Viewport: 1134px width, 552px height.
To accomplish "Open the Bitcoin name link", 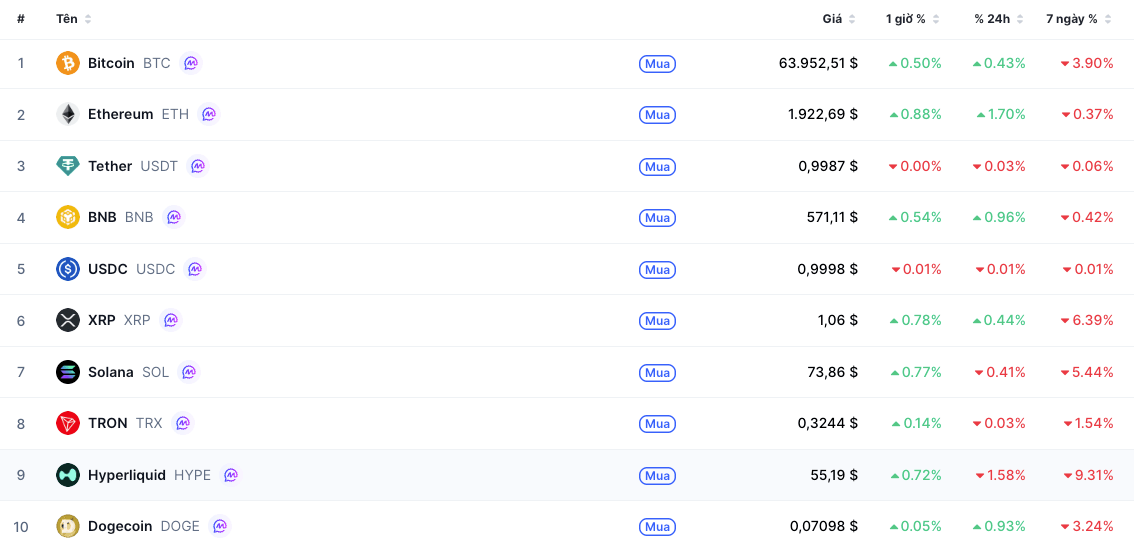I will [111, 63].
